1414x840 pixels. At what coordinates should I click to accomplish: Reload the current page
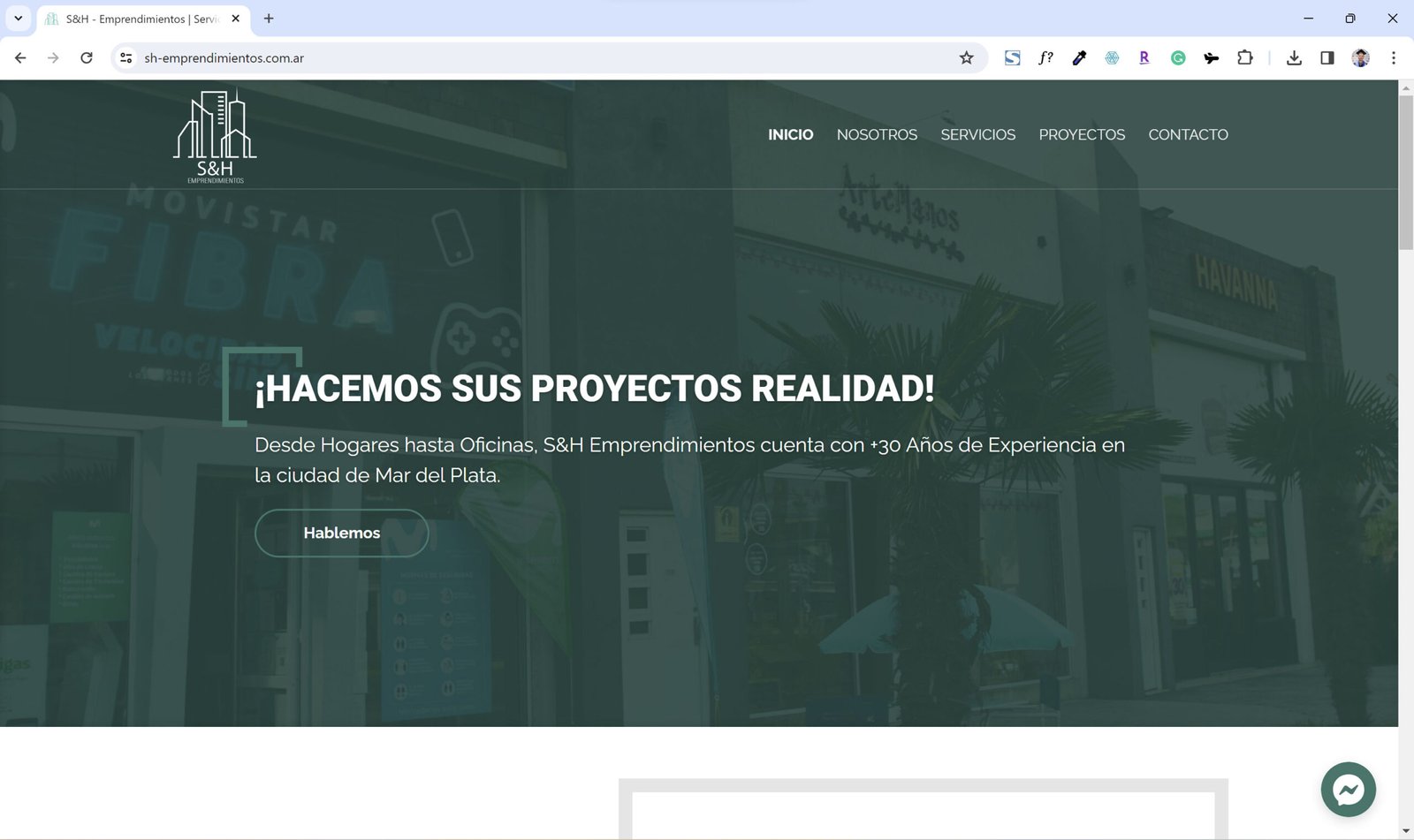pyautogui.click(x=87, y=58)
